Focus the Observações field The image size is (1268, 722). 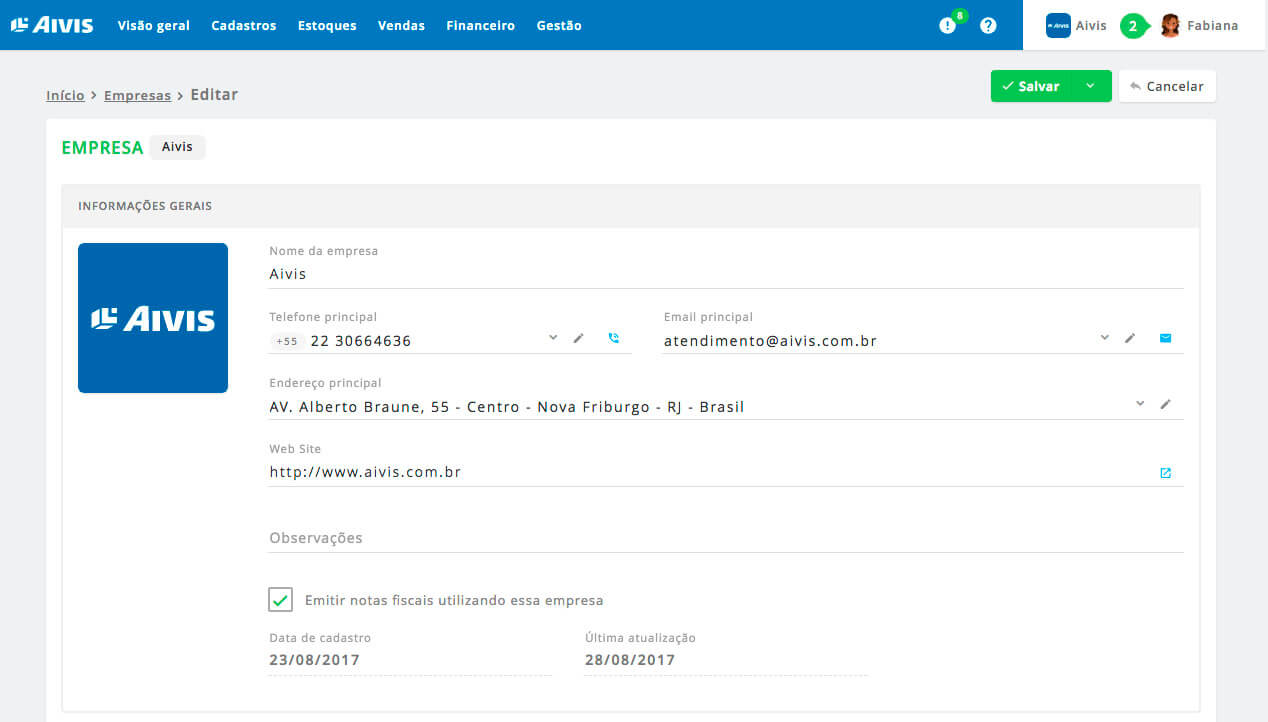pyautogui.click(x=726, y=538)
